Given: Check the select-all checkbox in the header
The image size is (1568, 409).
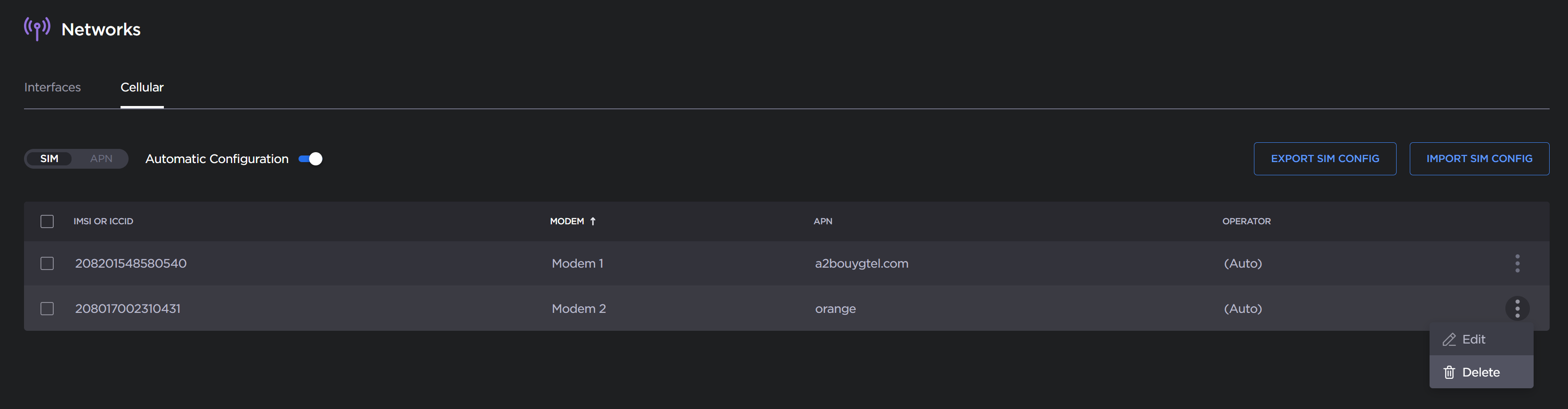Looking at the screenshot, I should [x=47, y=221].
